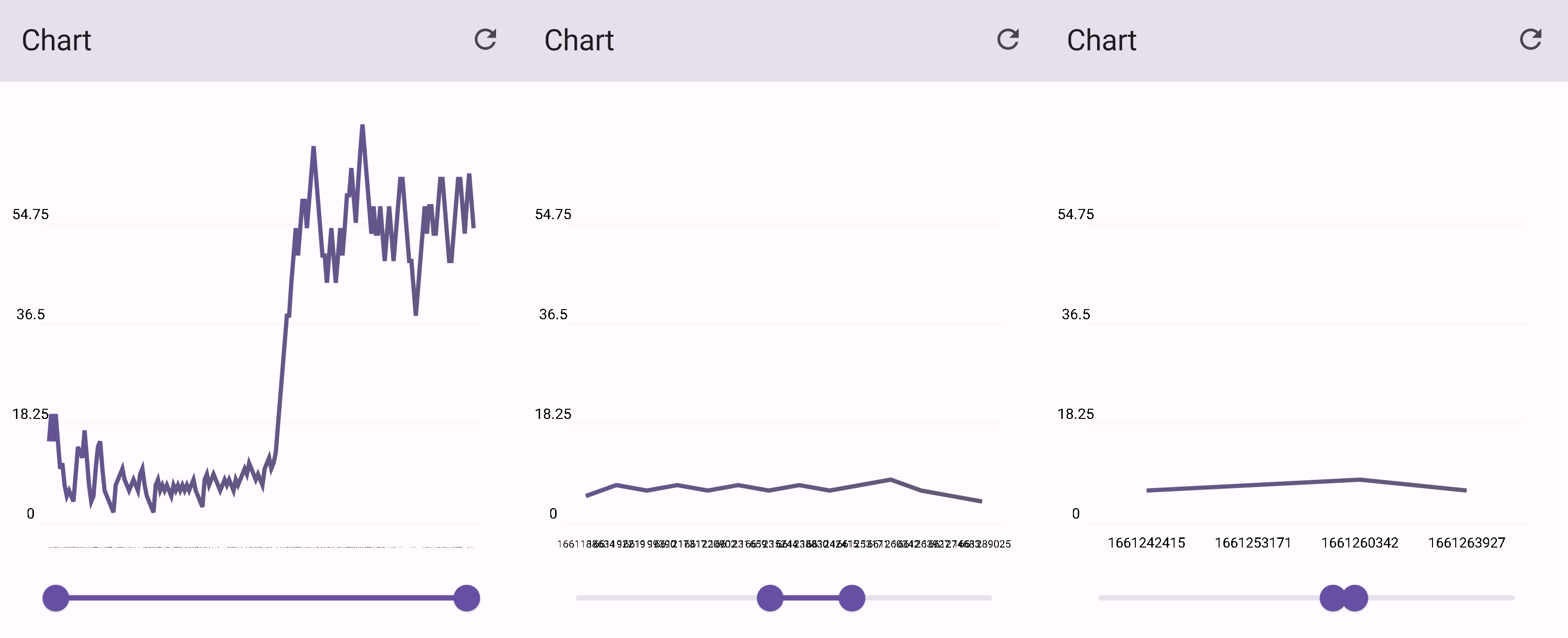This screenshot has width=1568, height=638.
Task: Click start thumb of full-range slider
Action: pos(56,598)
